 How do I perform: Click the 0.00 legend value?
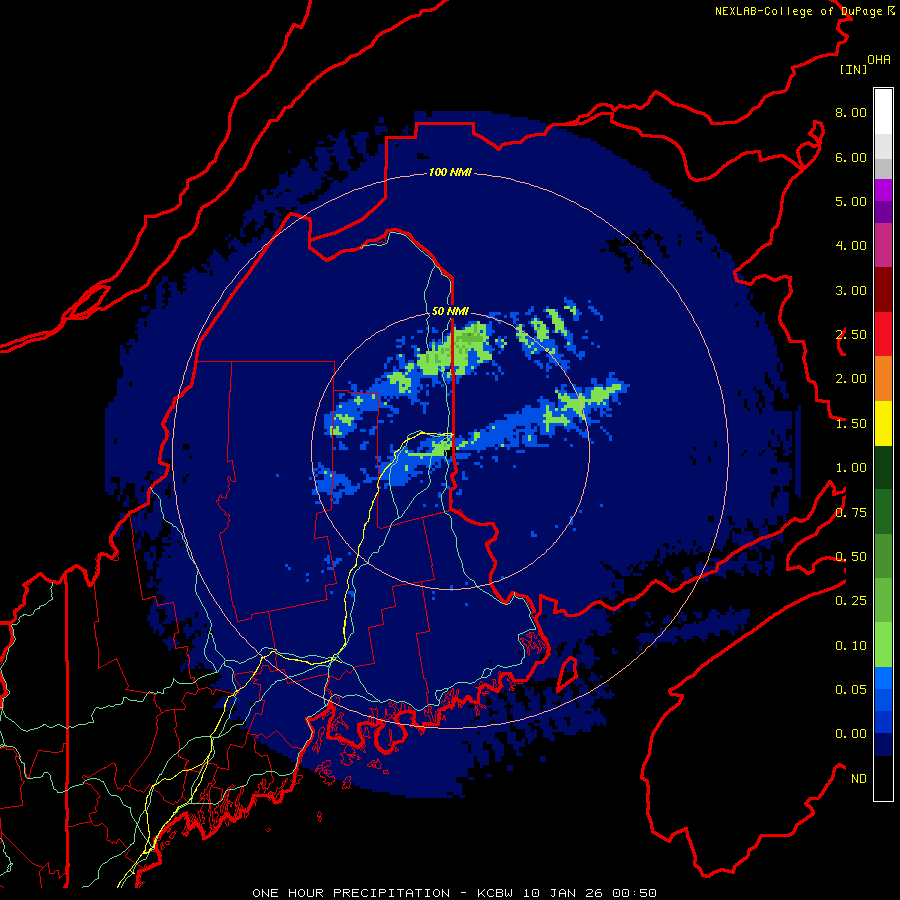(x=851, y=734)
